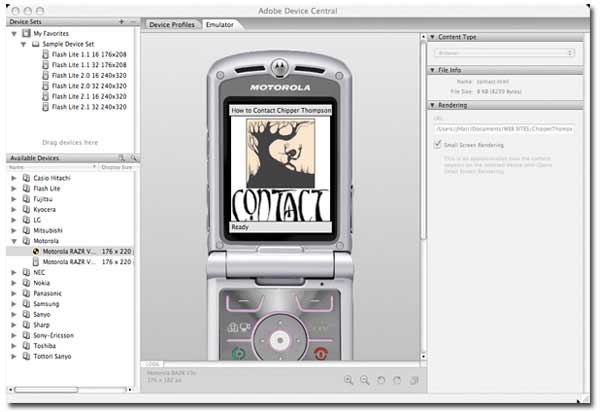Viewport: 600px width, 412px height.
Task: Rotate the emulator device clockwise
Action: pyautogui.click(x=397, y=380)
